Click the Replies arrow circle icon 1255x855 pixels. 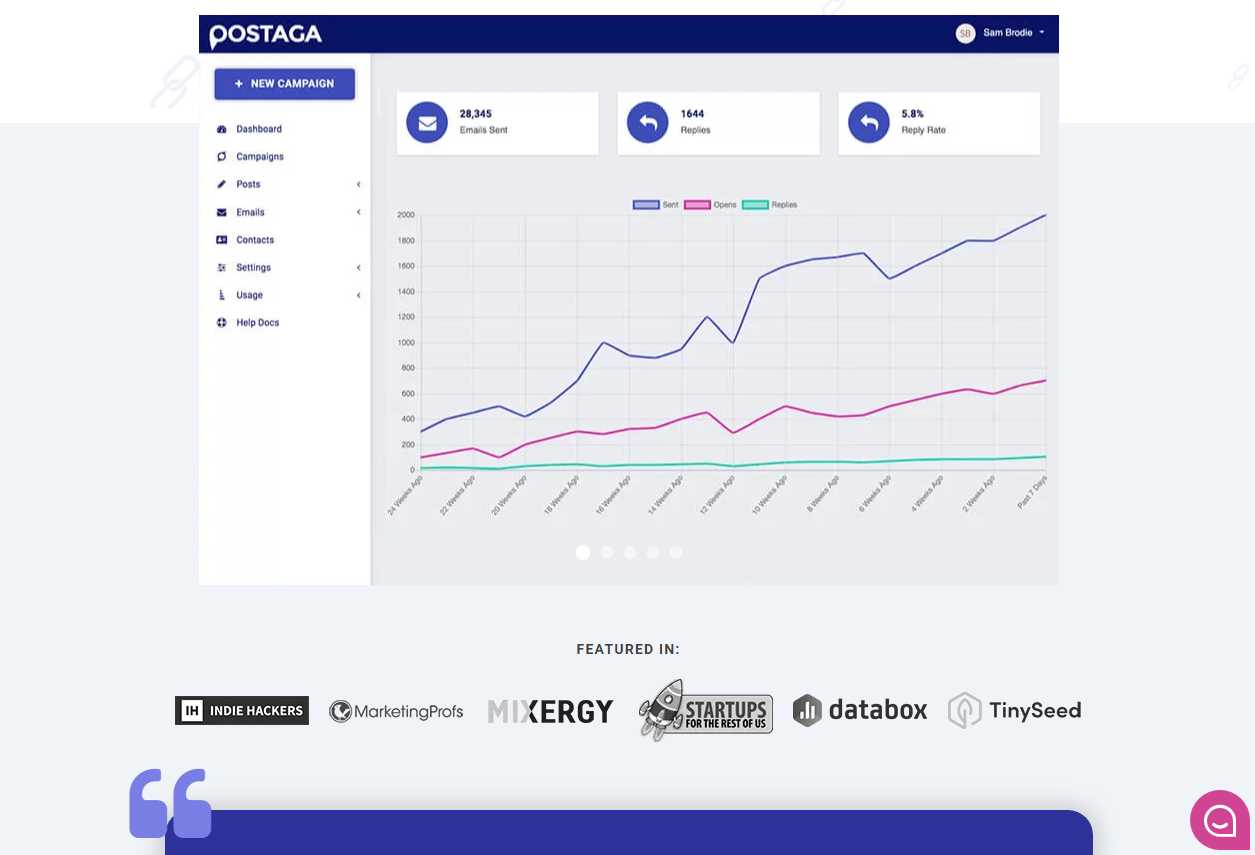(x=648, y=123)
